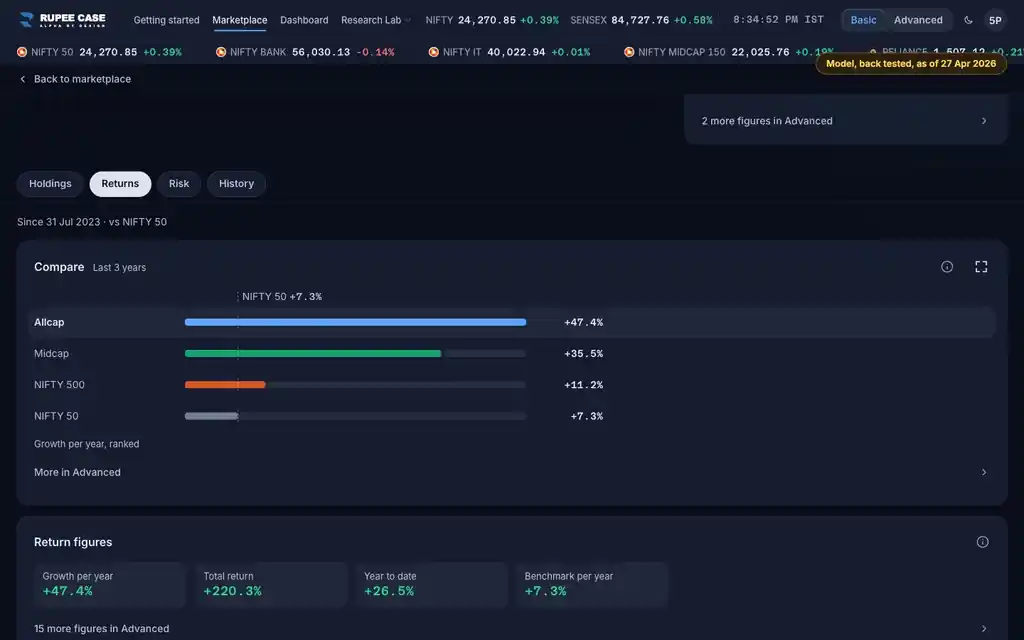The width and height of the screenshot is (1024, 640).
Task: Click the NIFTY 50 ticker icon
Action: [22, 52]
